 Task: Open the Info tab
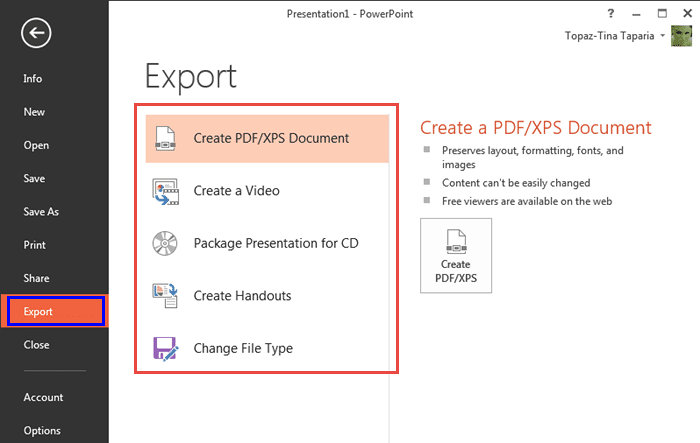tap(33, 79)
